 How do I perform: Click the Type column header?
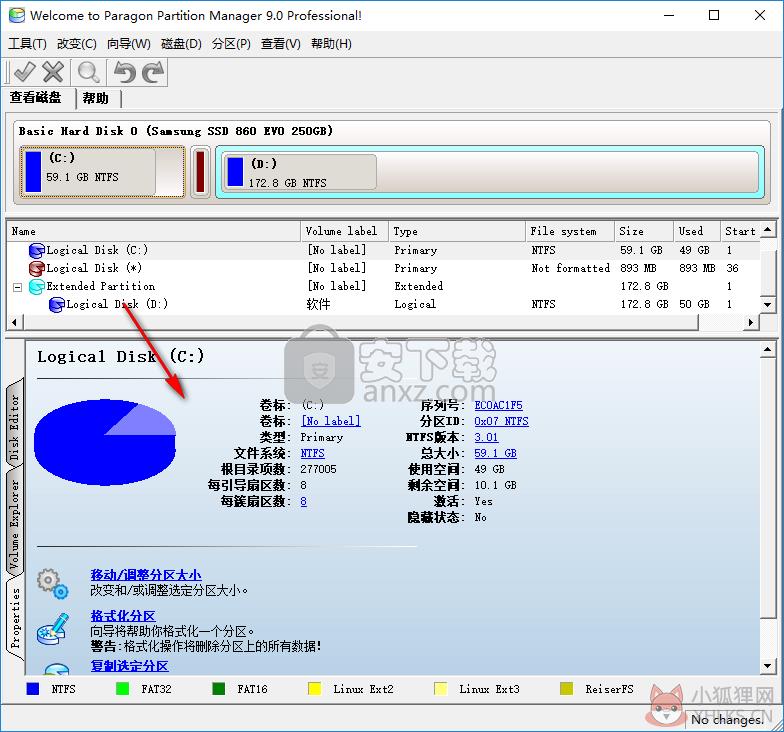click(457, 231)
